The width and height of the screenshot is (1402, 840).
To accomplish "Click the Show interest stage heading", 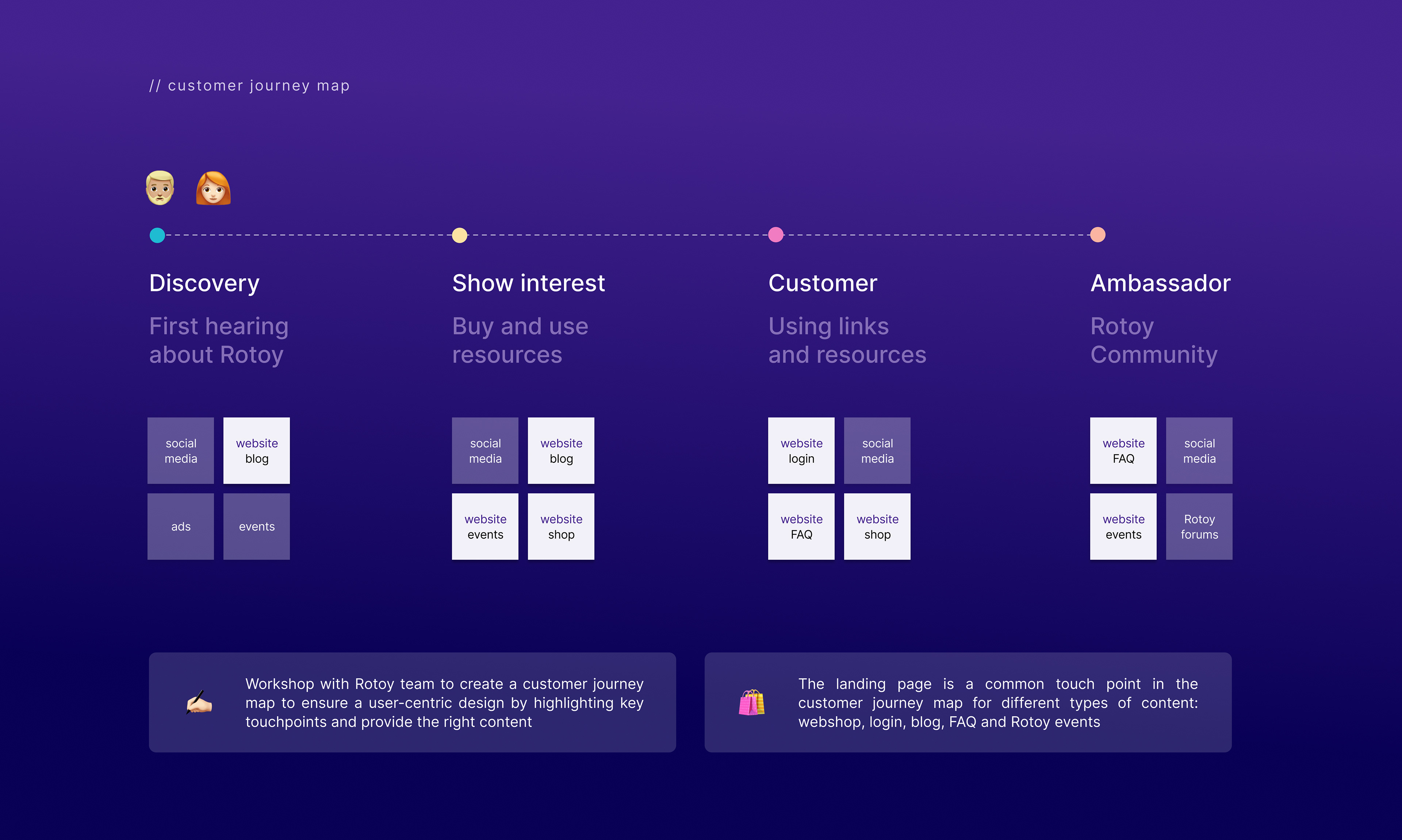I will [x=528, y=283].
